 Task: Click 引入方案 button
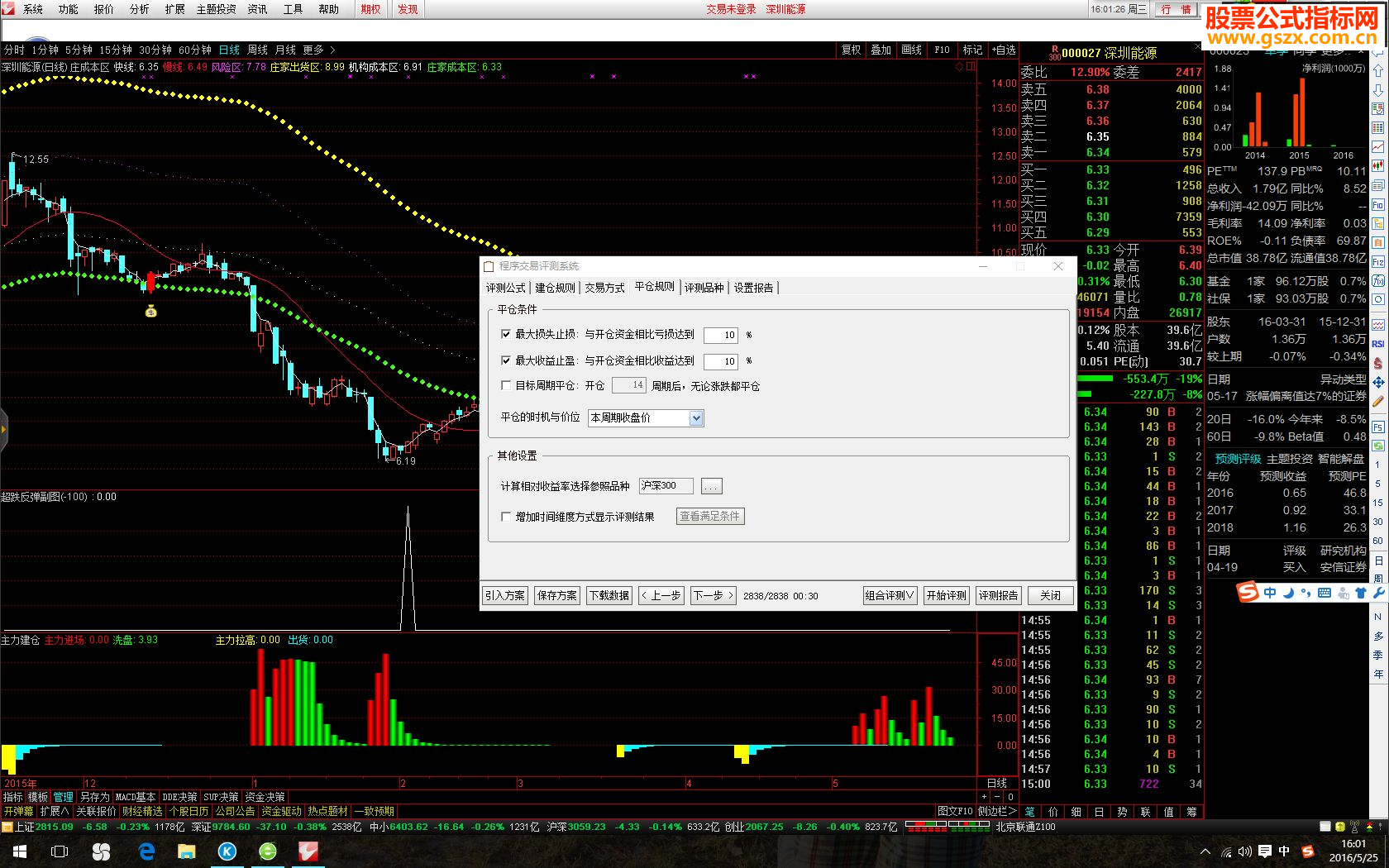[x=504, y=595]
